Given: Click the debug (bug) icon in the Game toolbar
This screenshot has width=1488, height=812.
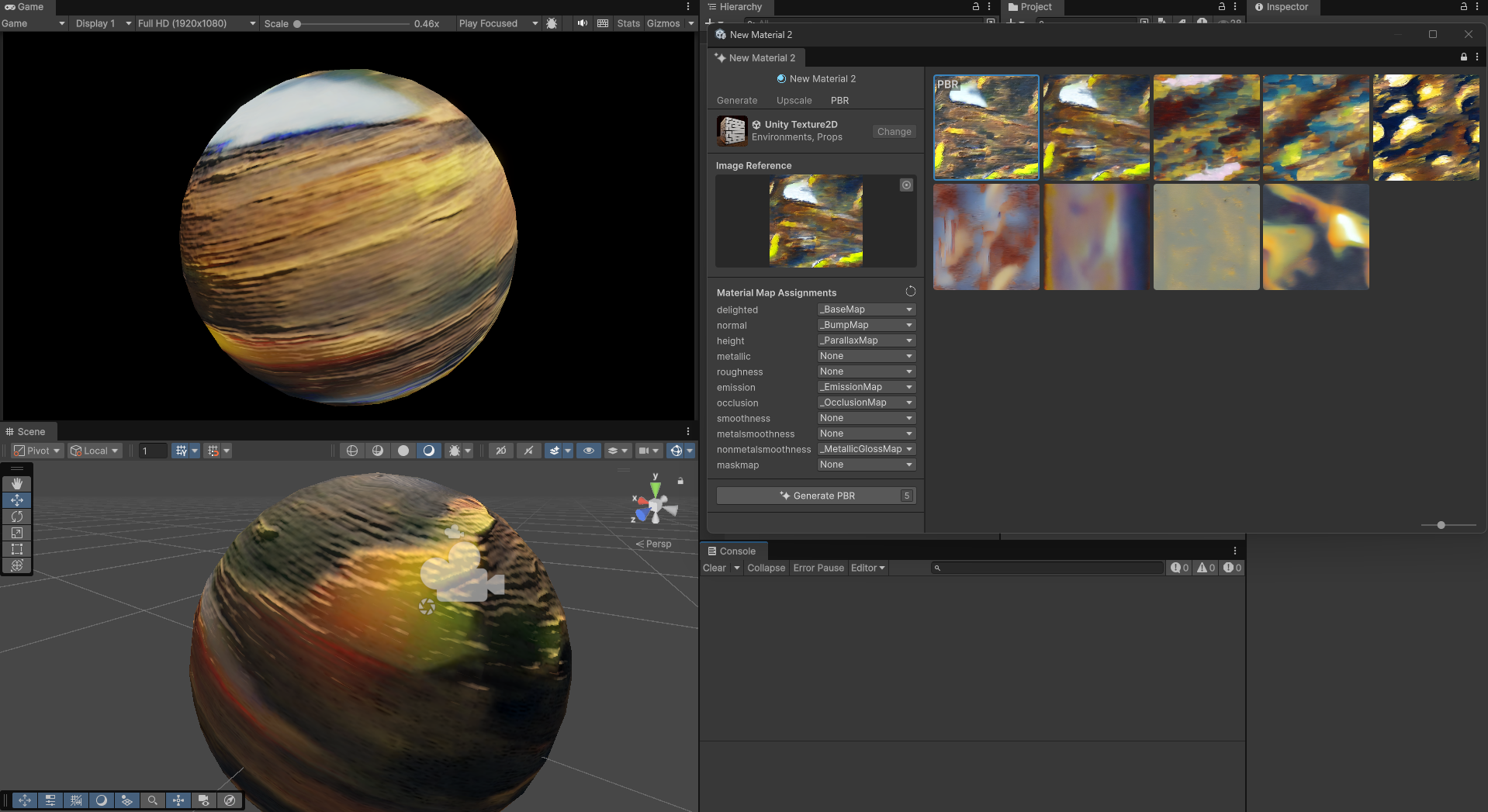Looking at the screenshot, I should pos(552,23).
